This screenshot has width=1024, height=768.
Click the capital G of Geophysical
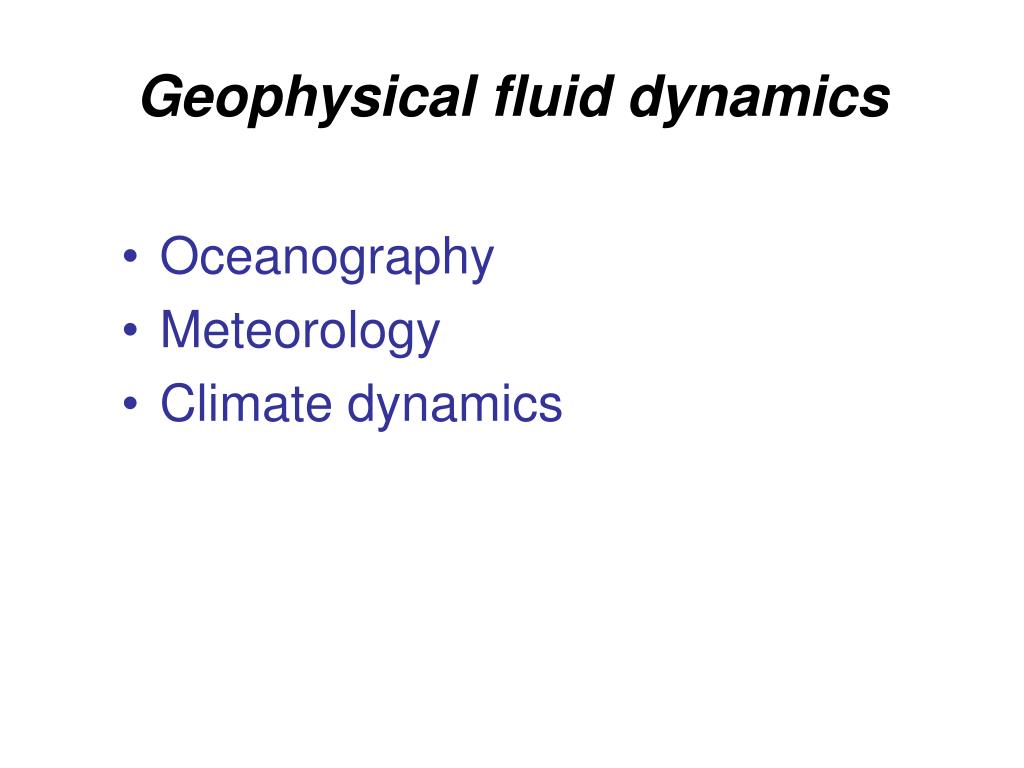point(161,95)
